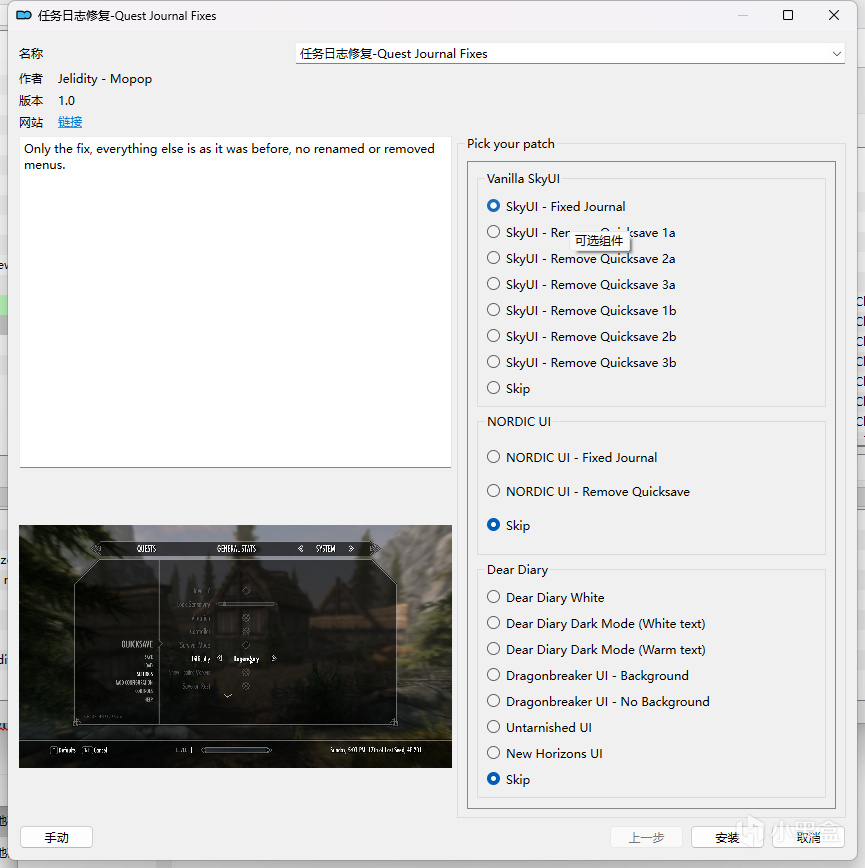The height and width of the screenshot is (868, 865).
Task: Open the 链接 website link
Action: click(x=70, y=122)
